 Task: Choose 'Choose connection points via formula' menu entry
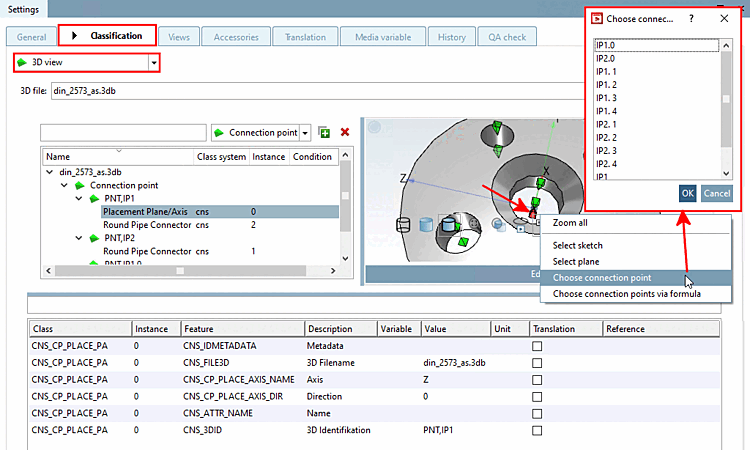click(x=626, y=293)
